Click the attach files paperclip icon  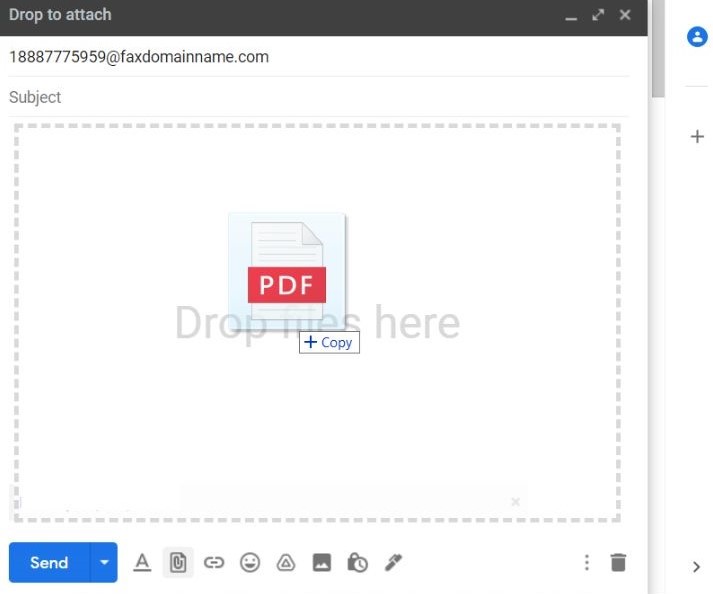[178, 563]
